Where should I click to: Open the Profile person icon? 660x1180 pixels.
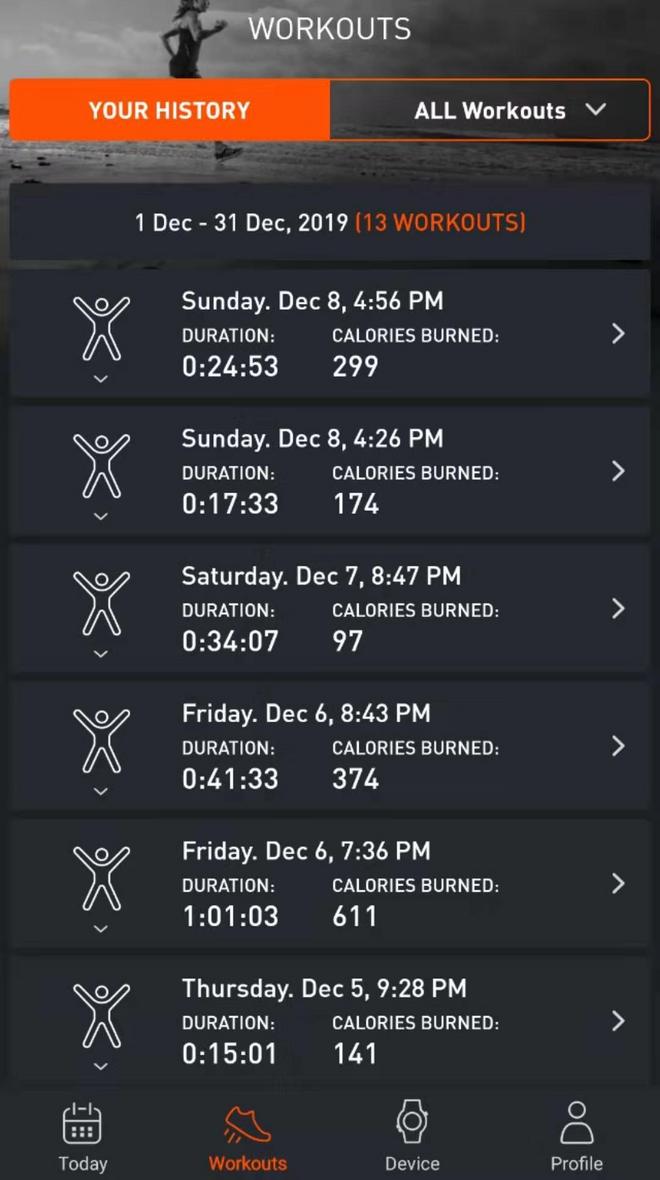tap(577, 1122)
